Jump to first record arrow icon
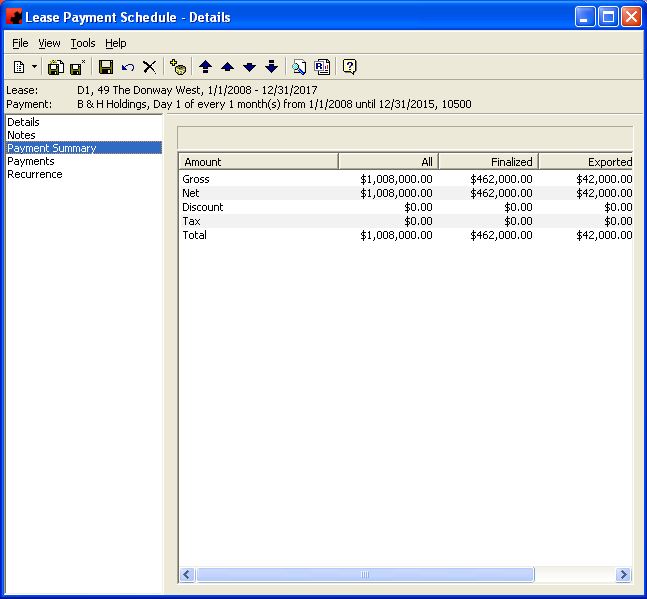This screenshot has width=647, height=599. tap(205, 67)
